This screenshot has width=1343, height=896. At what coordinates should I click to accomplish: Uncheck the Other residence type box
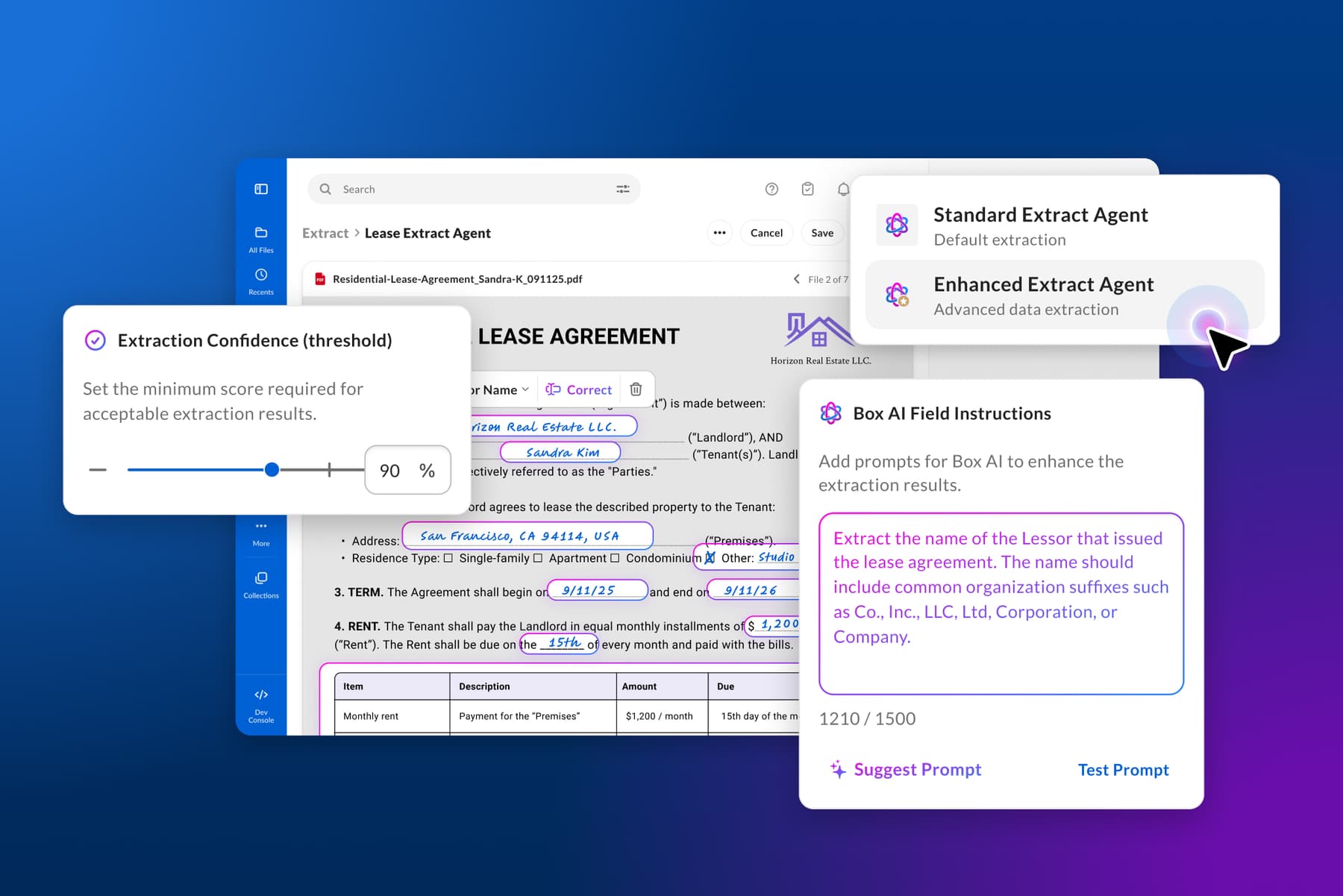point(710,557)
